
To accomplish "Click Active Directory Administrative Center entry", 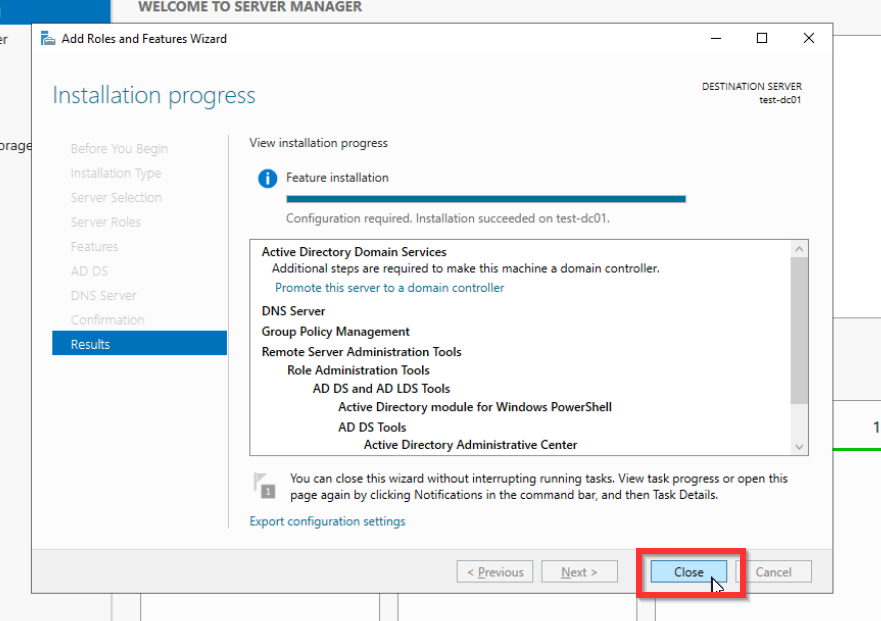I will 470,445.
